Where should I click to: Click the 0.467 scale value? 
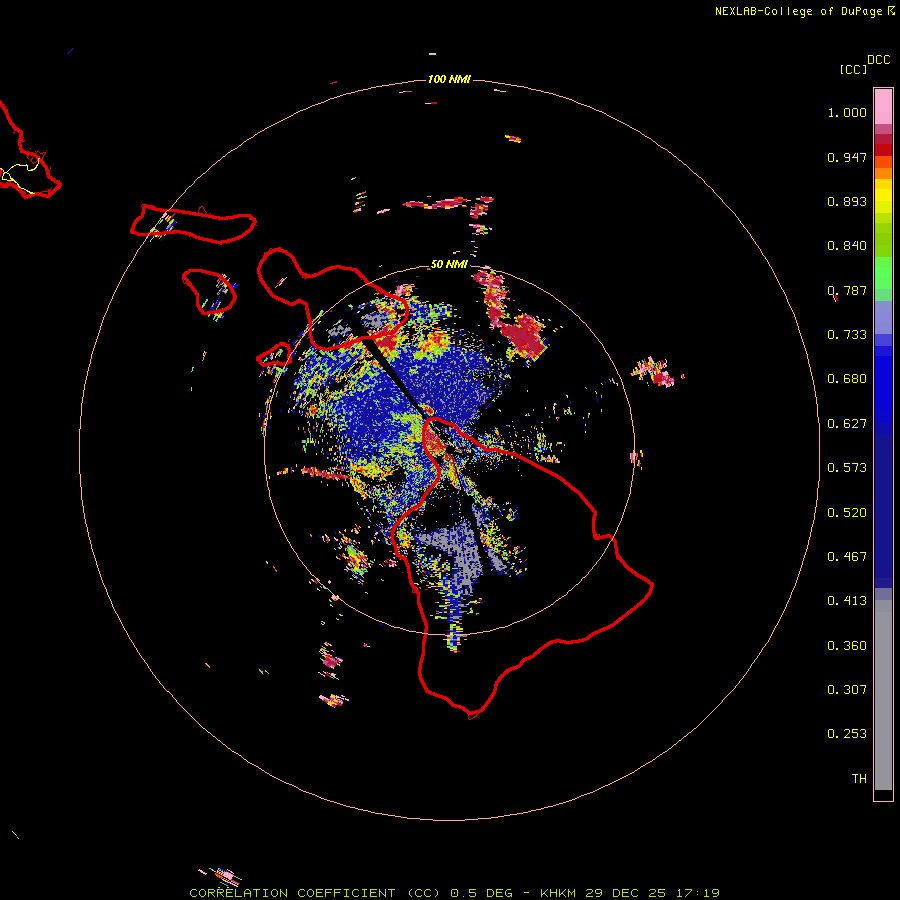pos(847,557)
